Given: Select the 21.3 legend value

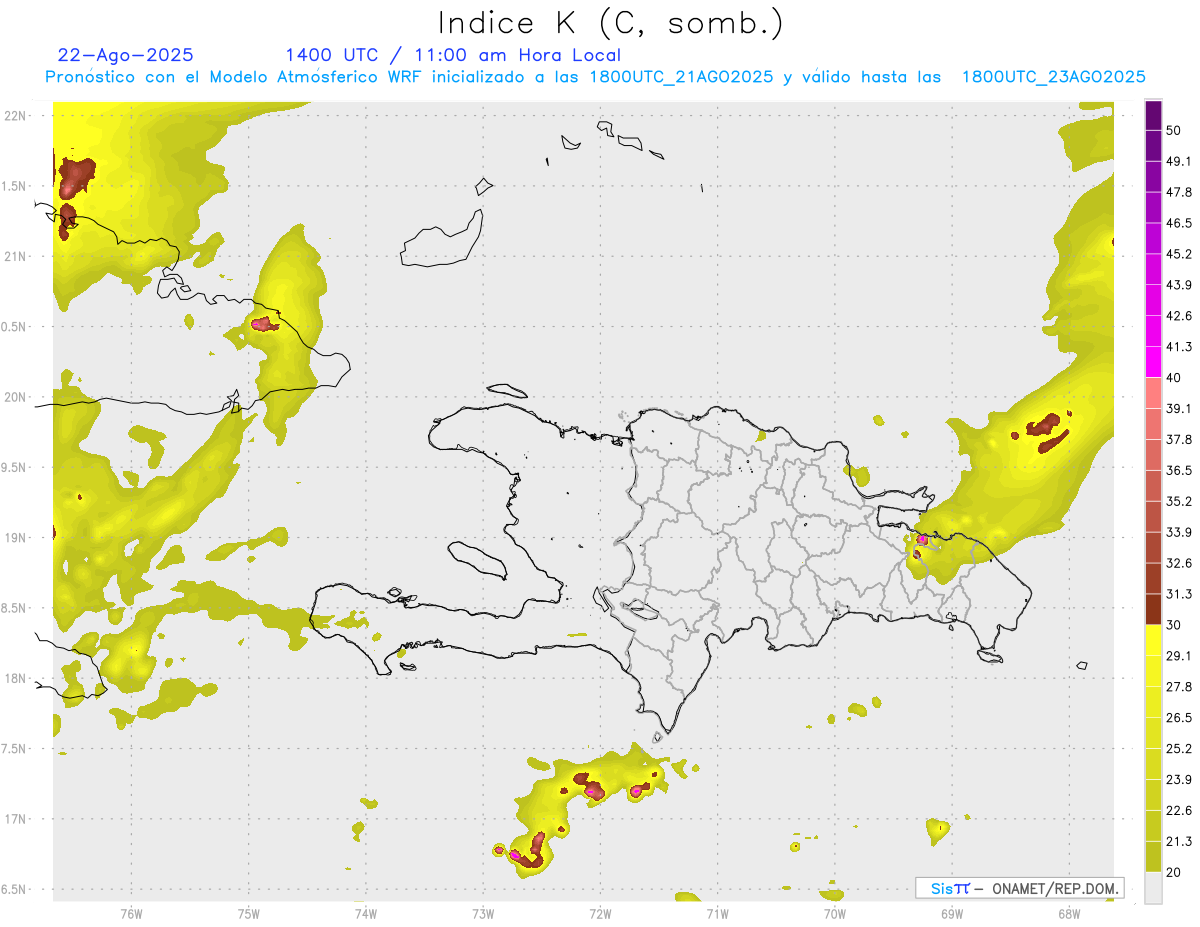Looking at the screenshot, I should (1178, 842).
